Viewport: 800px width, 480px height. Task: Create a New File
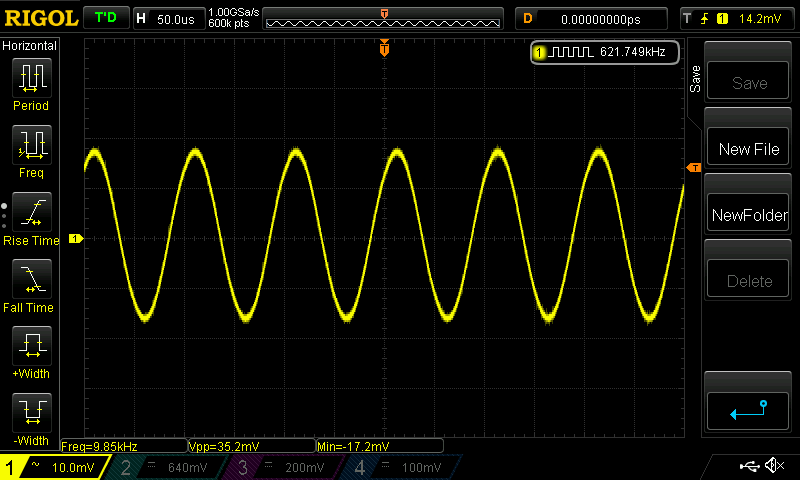coord(748,146)
